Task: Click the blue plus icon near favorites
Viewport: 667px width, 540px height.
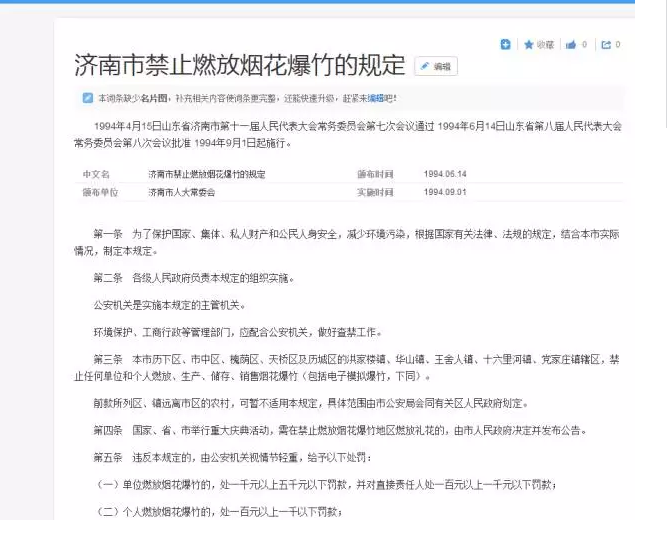Action: [506, 45]
